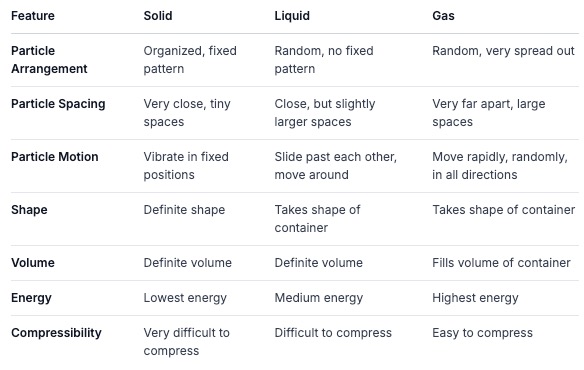Select the Particle Spacing row label
This screenshot has height=370, width=584.
(58, 104)
